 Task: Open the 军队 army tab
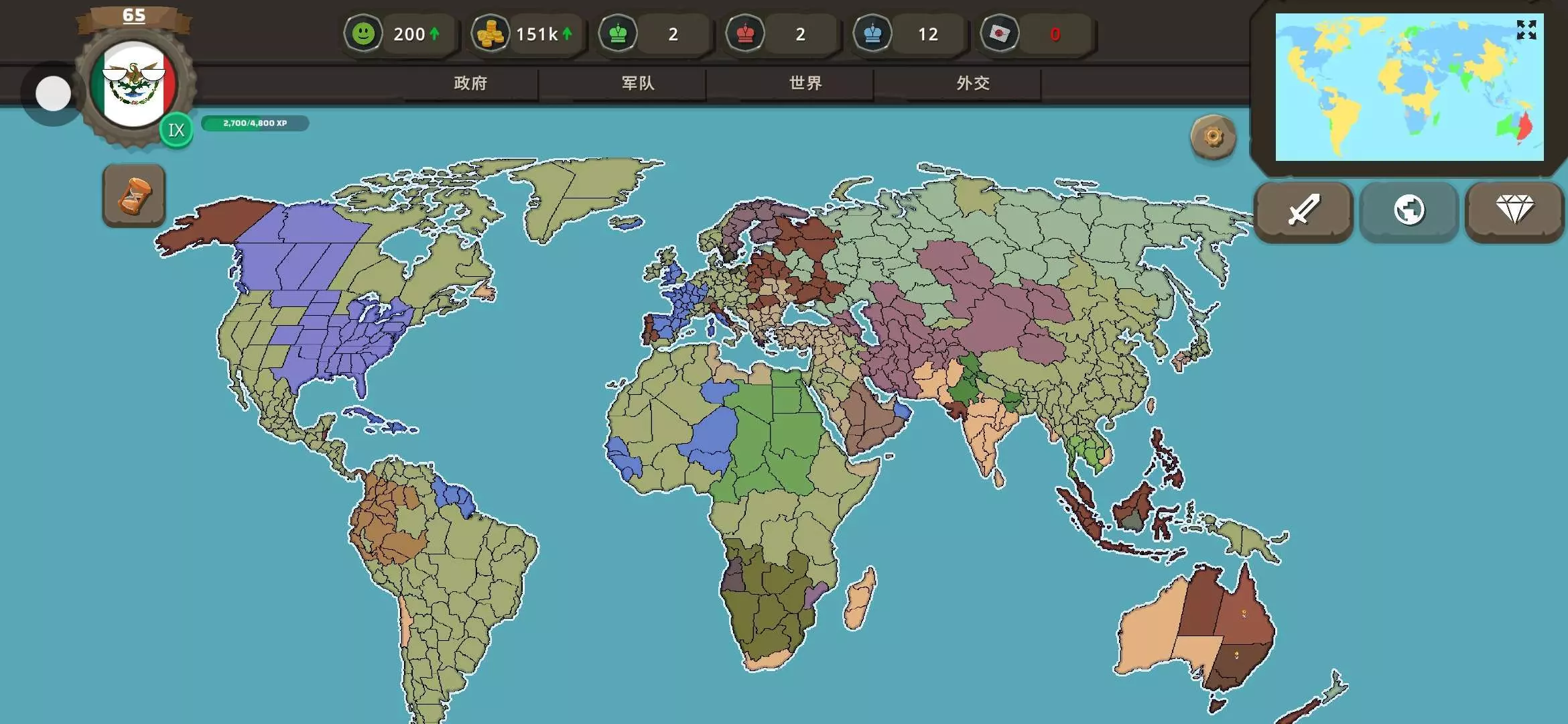pyautogui.click(x=638, y=83)
